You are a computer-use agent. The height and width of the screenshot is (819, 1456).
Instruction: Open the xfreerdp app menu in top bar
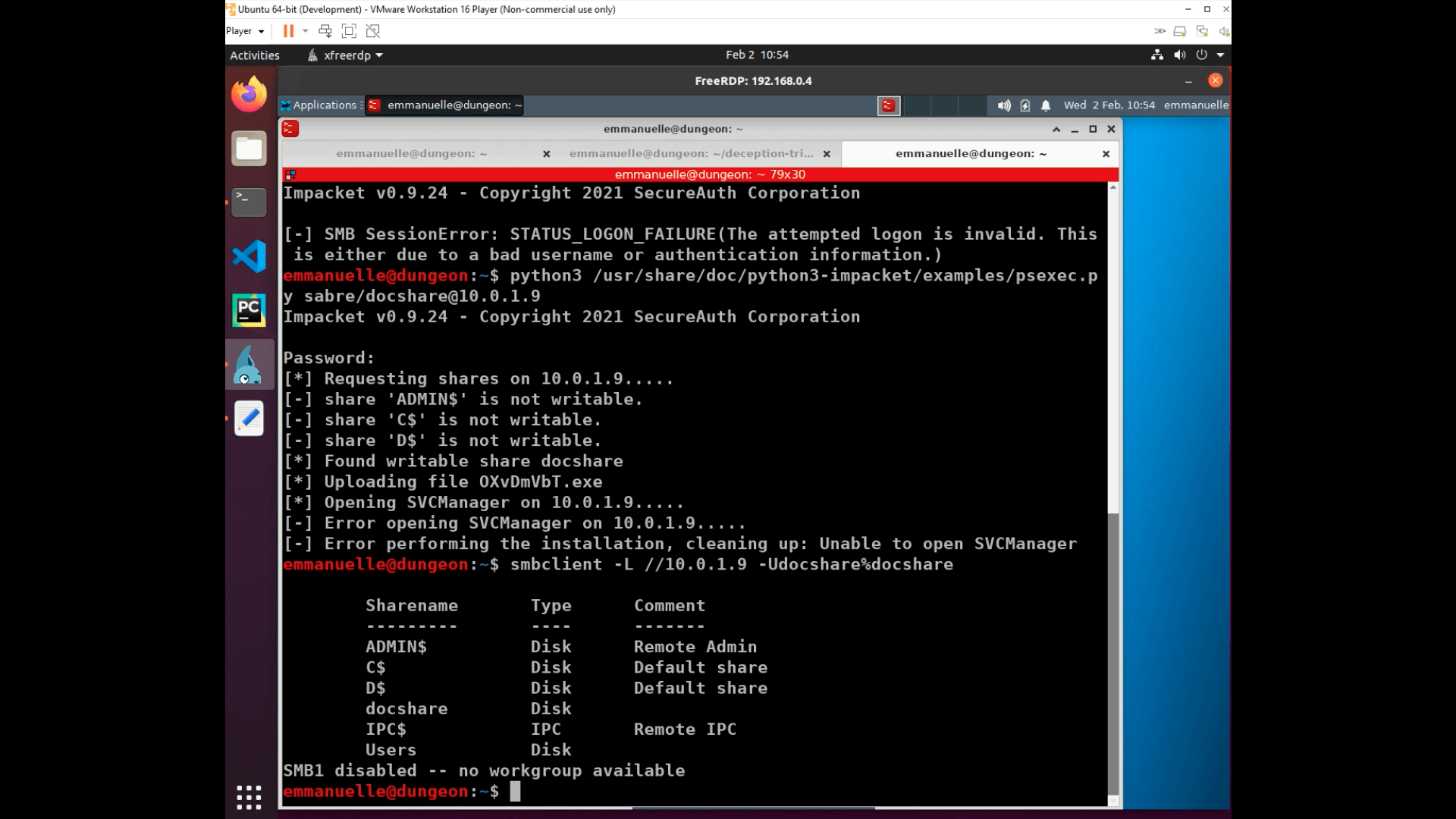(346, 55)
